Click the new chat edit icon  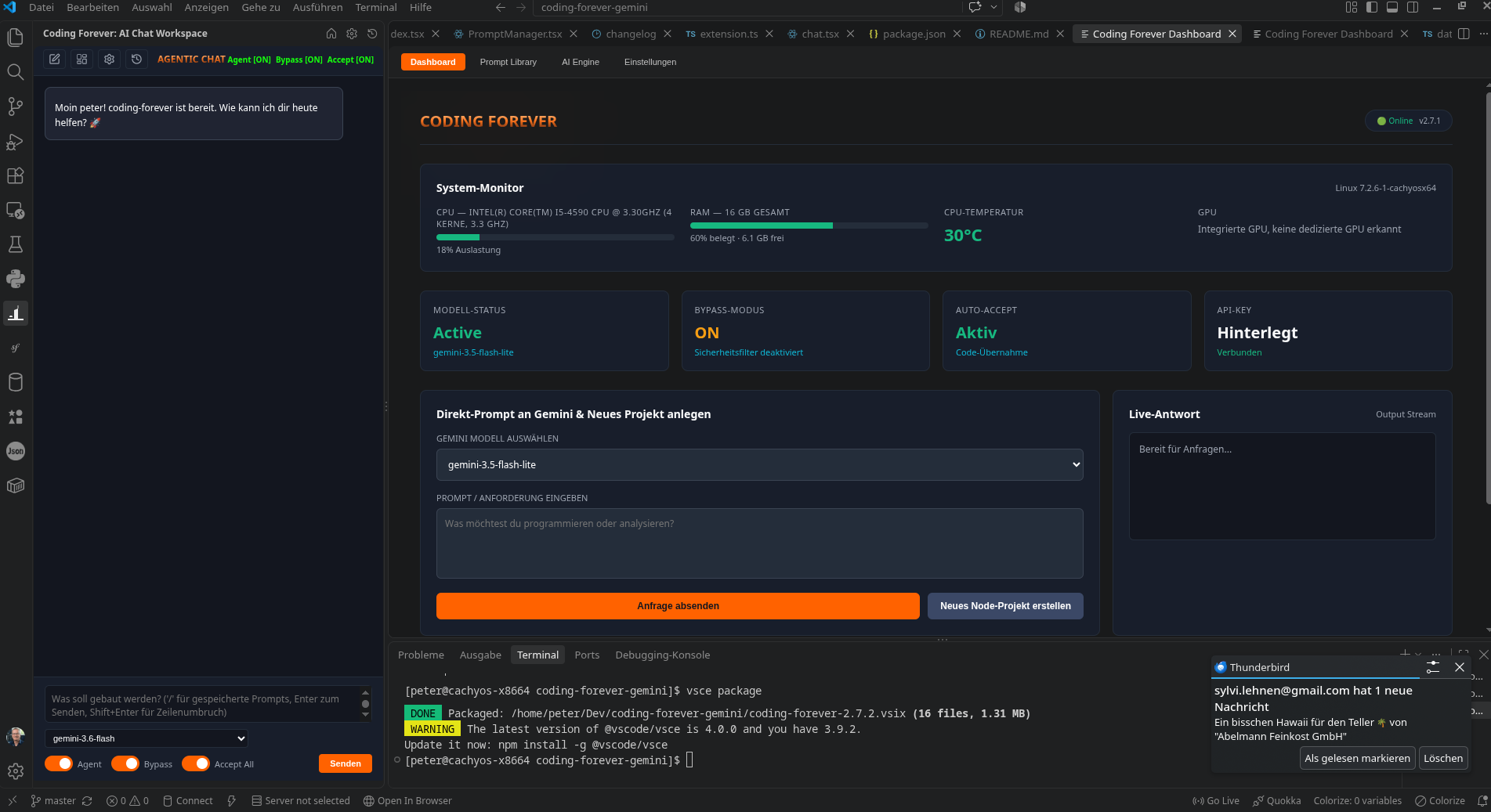(x=55, y=60)
